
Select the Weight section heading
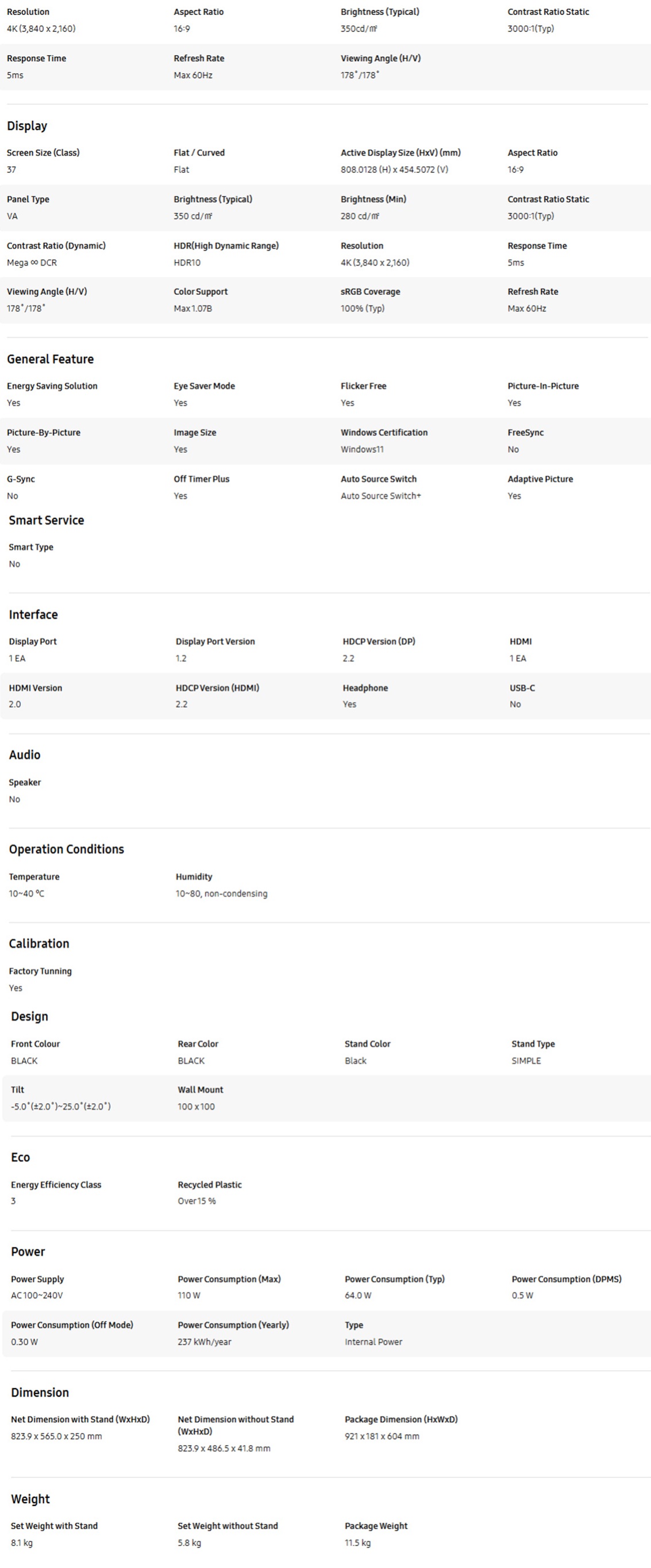[30, 1499]
